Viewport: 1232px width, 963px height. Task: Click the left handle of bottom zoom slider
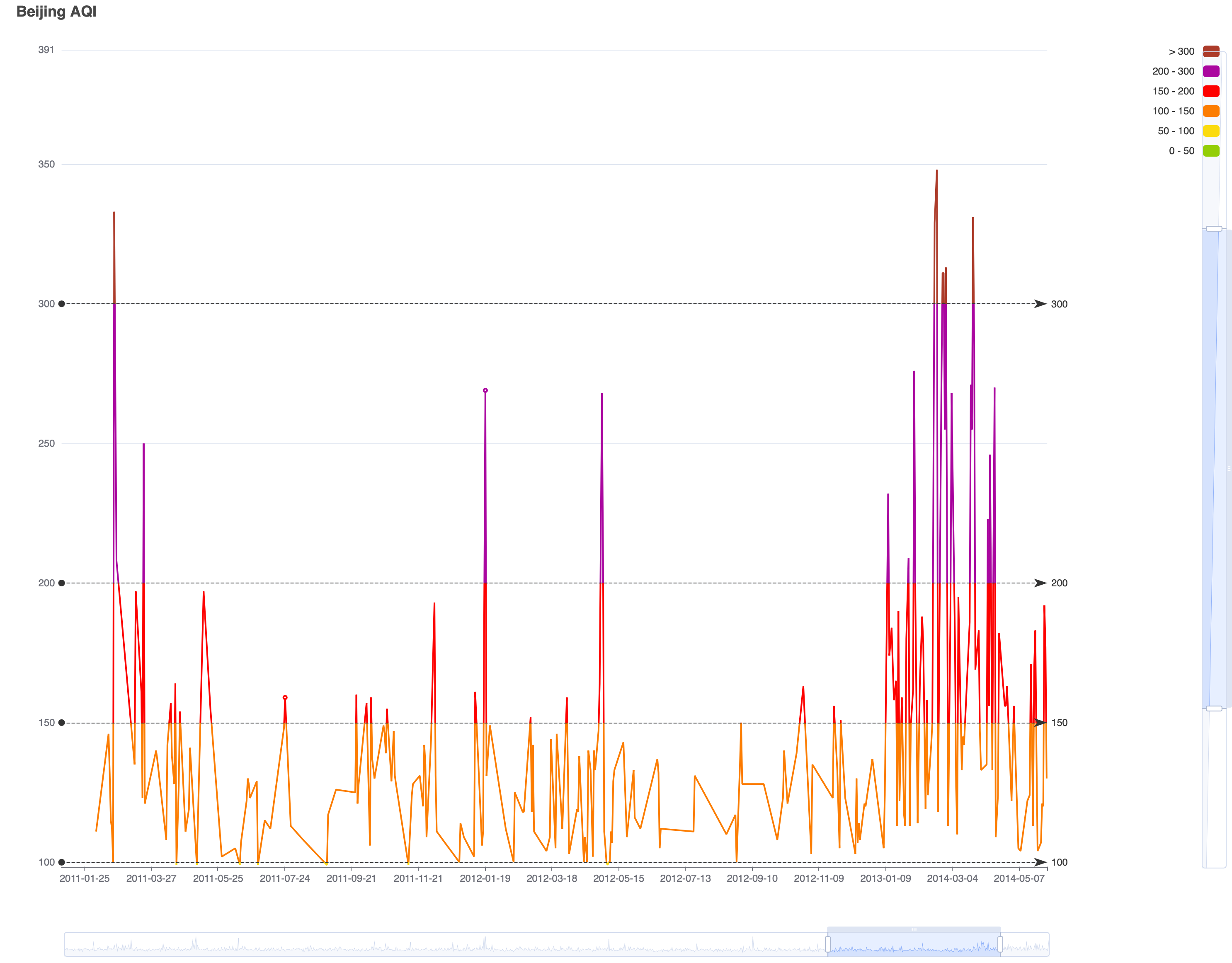coord(827,944)
